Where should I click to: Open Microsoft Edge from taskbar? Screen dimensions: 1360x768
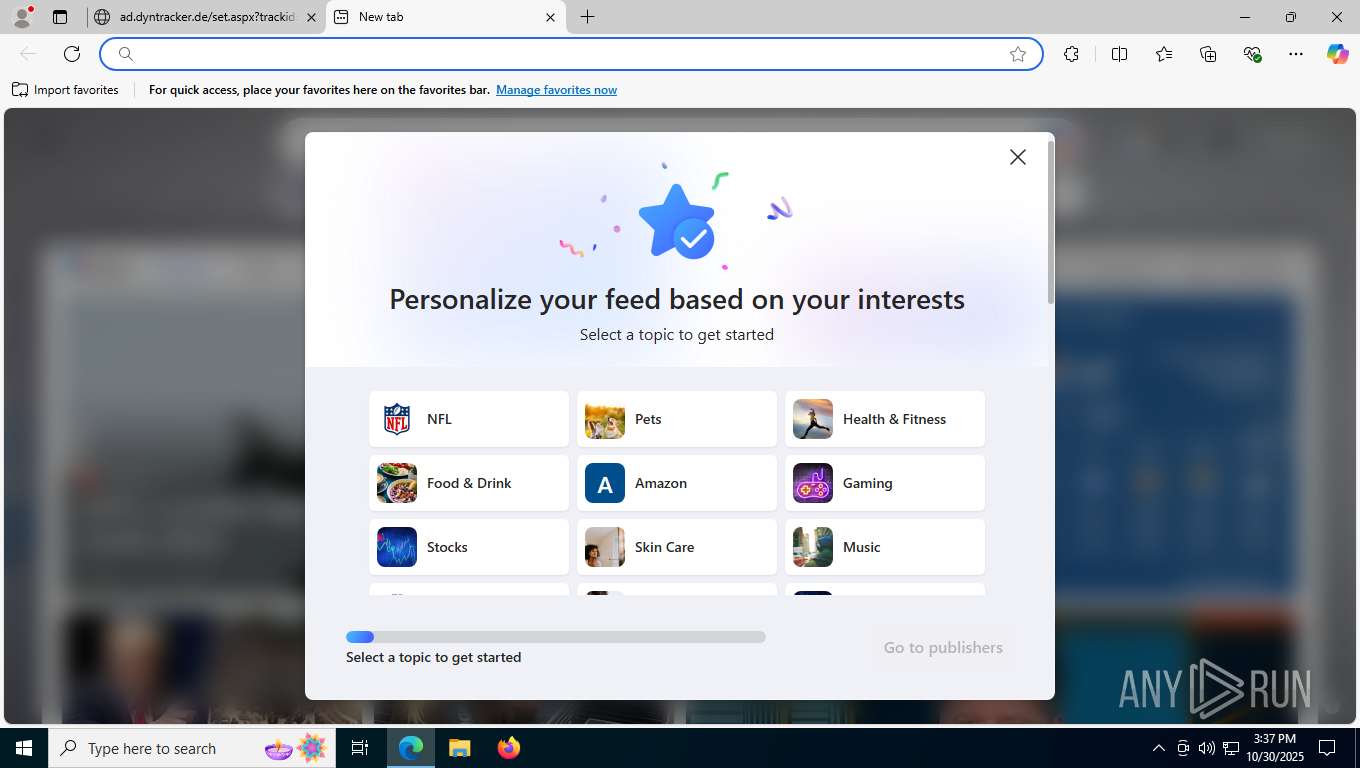pos(411,748)
